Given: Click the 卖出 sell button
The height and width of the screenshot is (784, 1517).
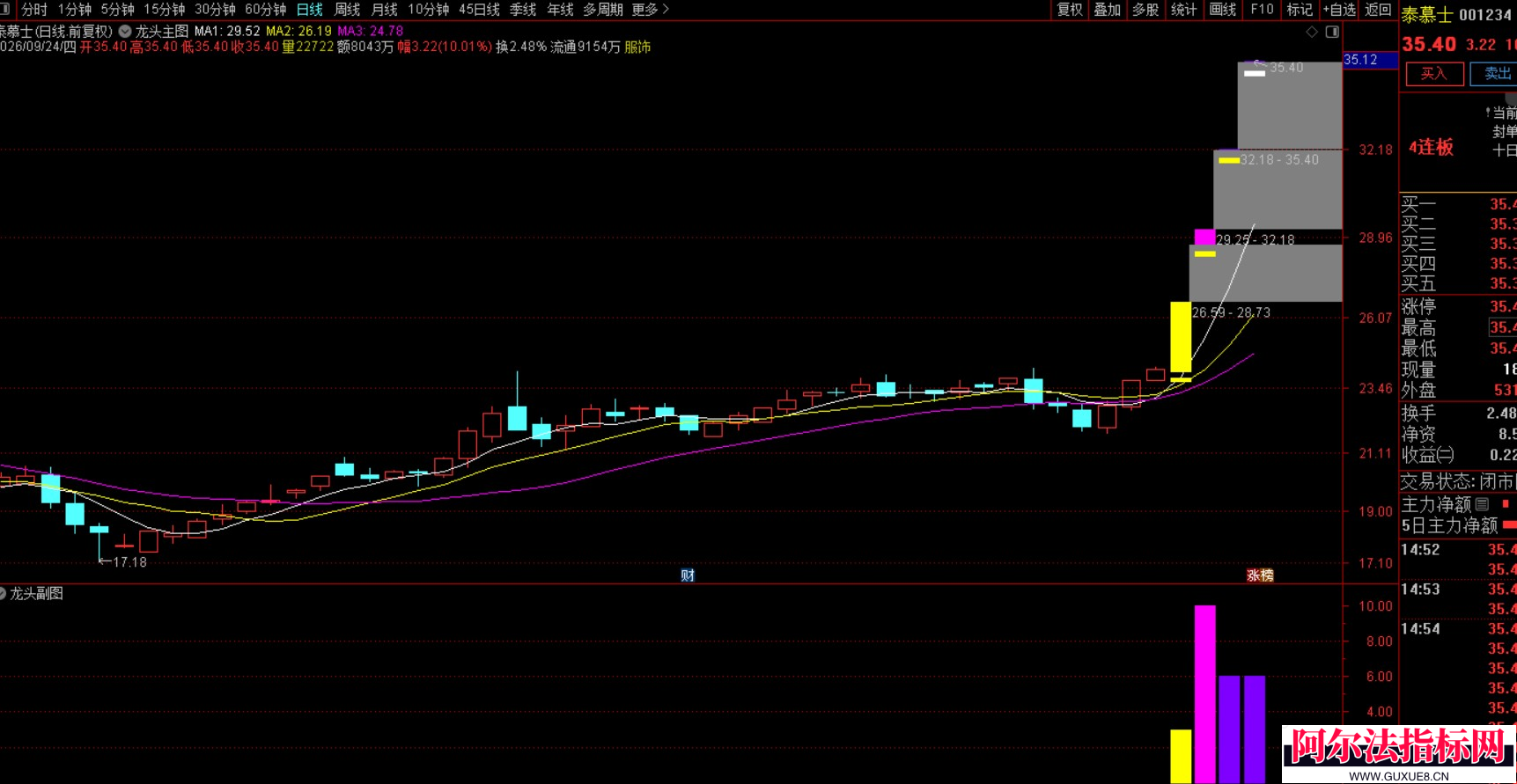Looking at the screenshot, I should coord(1495,74).
